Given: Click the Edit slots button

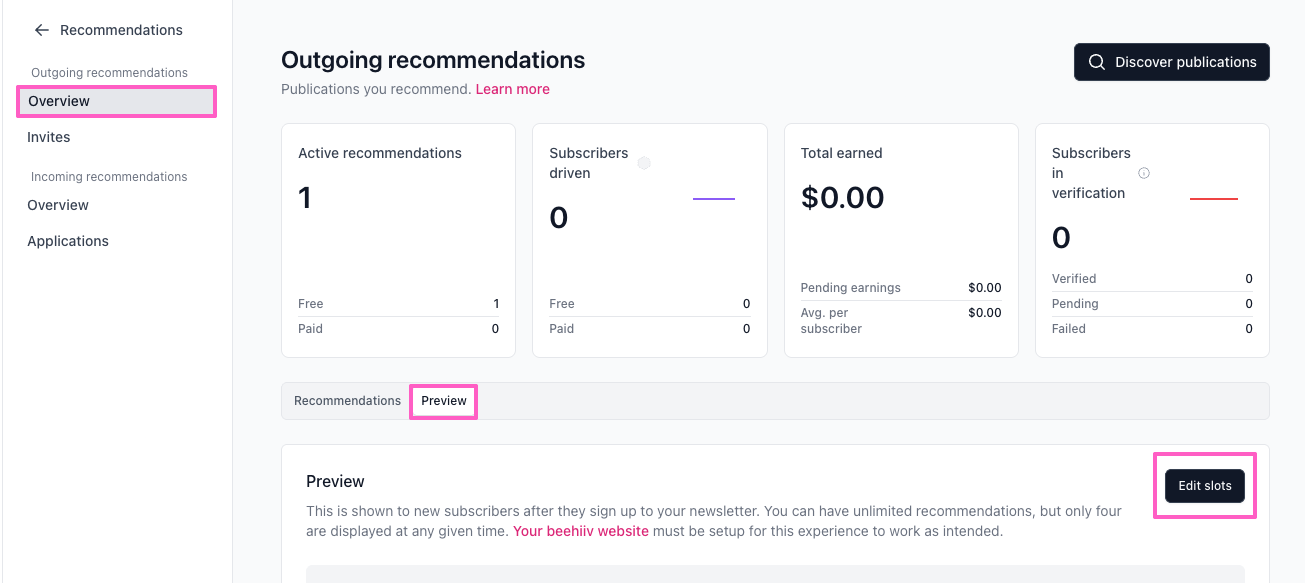Looking at the screenshot, I should (x=1205, y=486).
